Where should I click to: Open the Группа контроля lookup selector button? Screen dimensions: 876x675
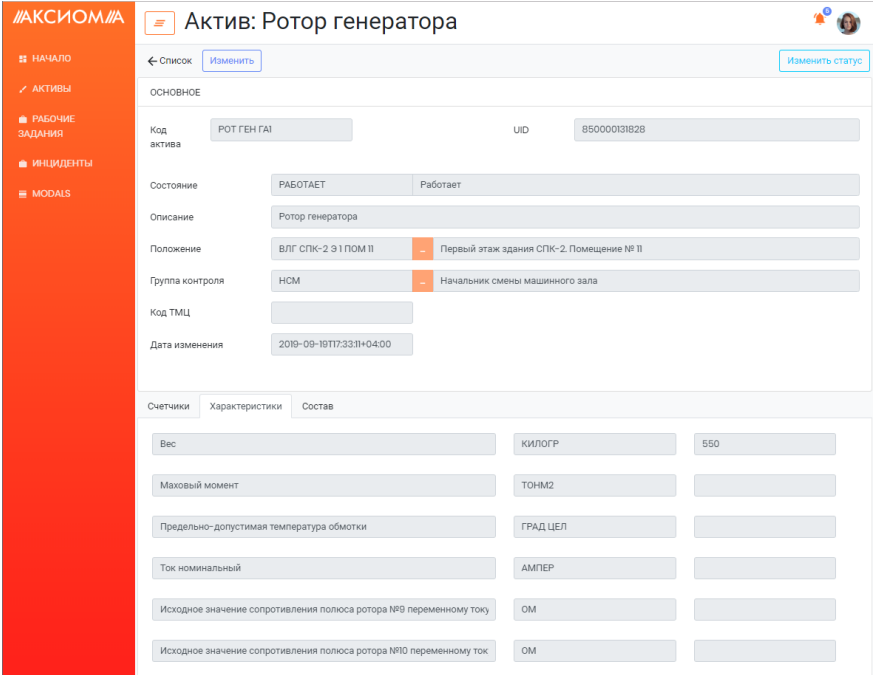coord(423,281)
